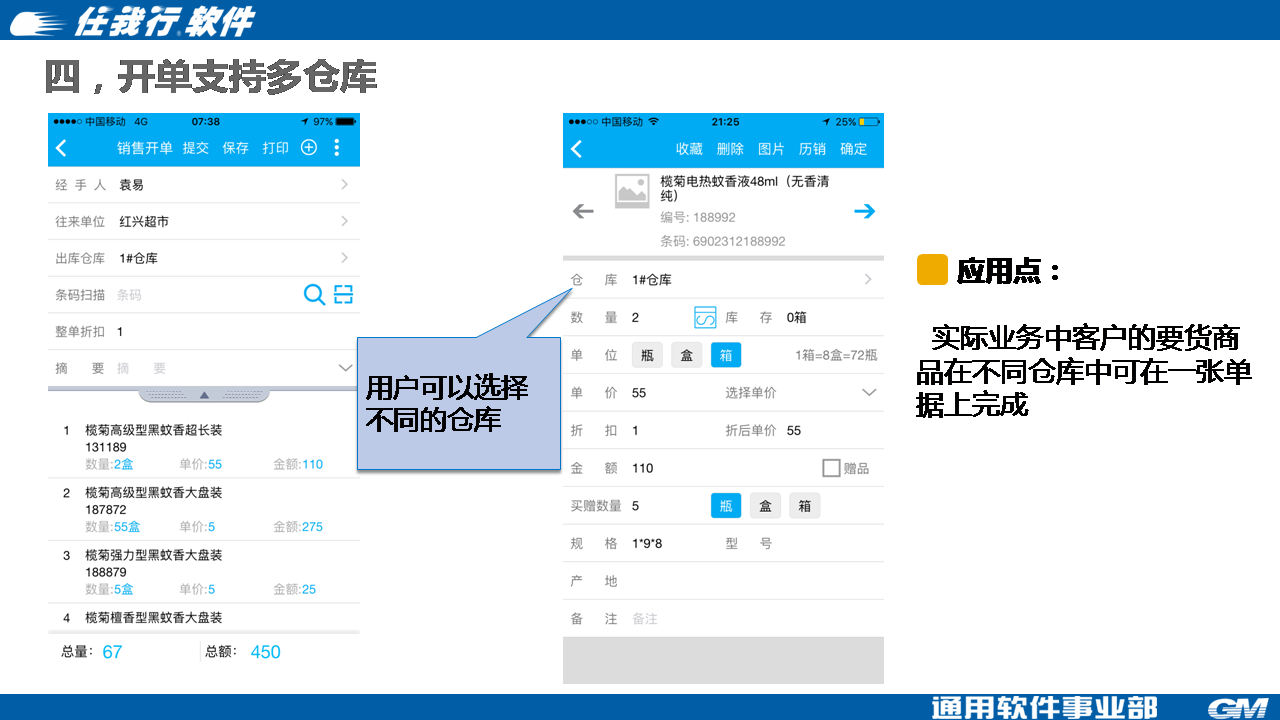Expand the 摘要 summary dropdown arrow
The width and height of the screenshot is (1280, 720).
[x=345, y=368]
